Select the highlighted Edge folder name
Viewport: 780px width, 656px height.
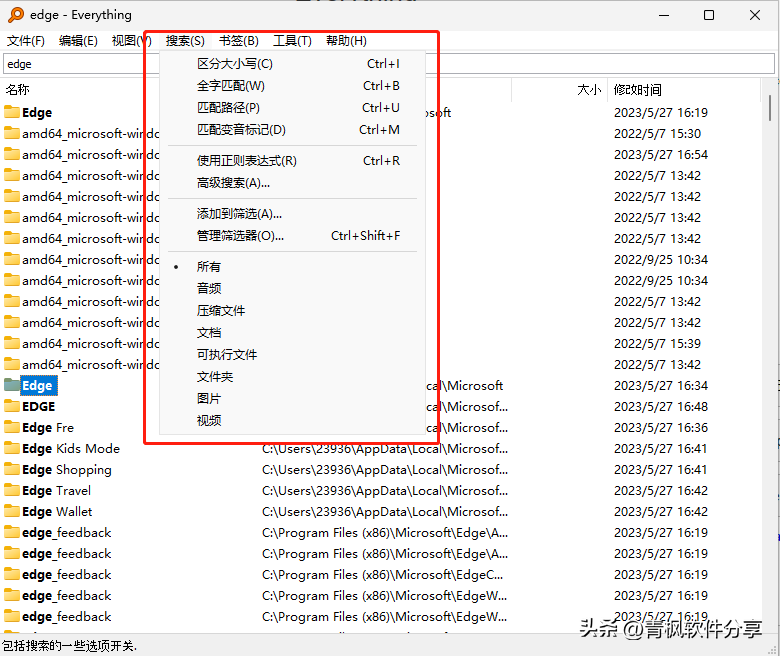[37, 385]
